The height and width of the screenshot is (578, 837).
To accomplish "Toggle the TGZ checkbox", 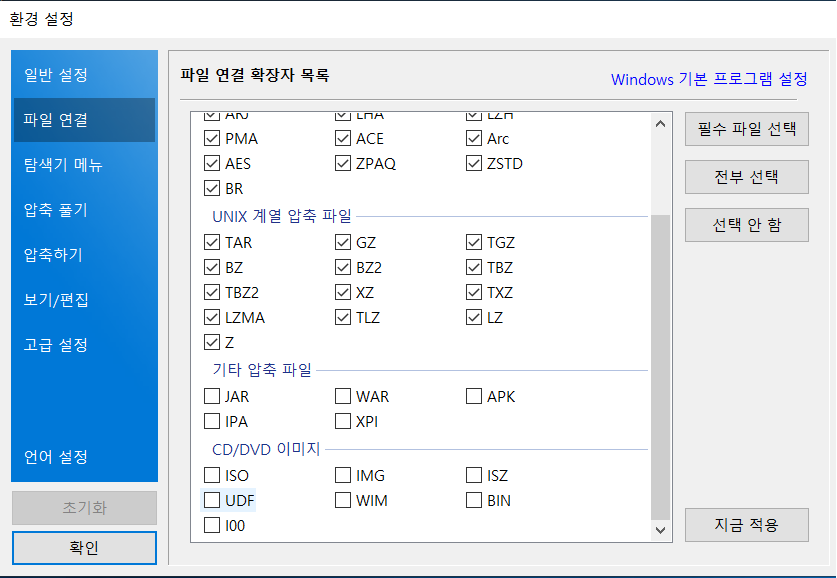I will tap(474, 242).
